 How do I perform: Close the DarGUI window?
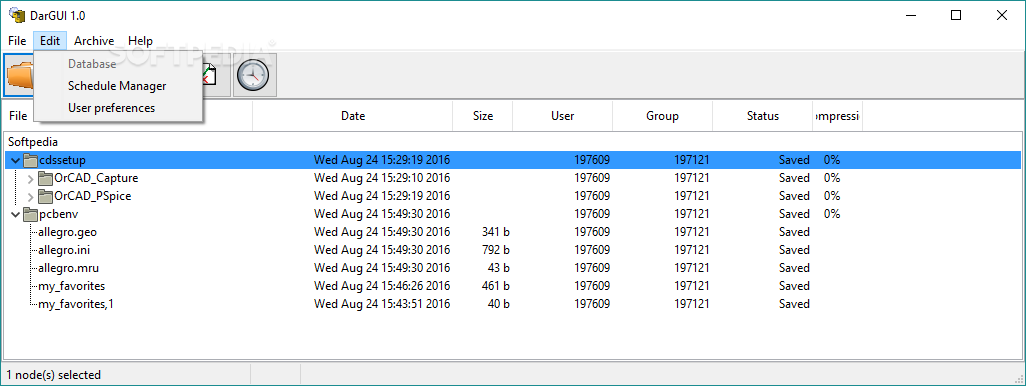1001,16
